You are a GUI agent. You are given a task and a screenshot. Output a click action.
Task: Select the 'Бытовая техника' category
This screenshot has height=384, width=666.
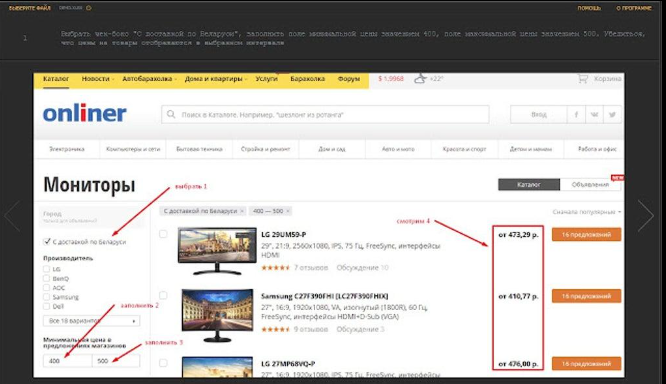199,149
